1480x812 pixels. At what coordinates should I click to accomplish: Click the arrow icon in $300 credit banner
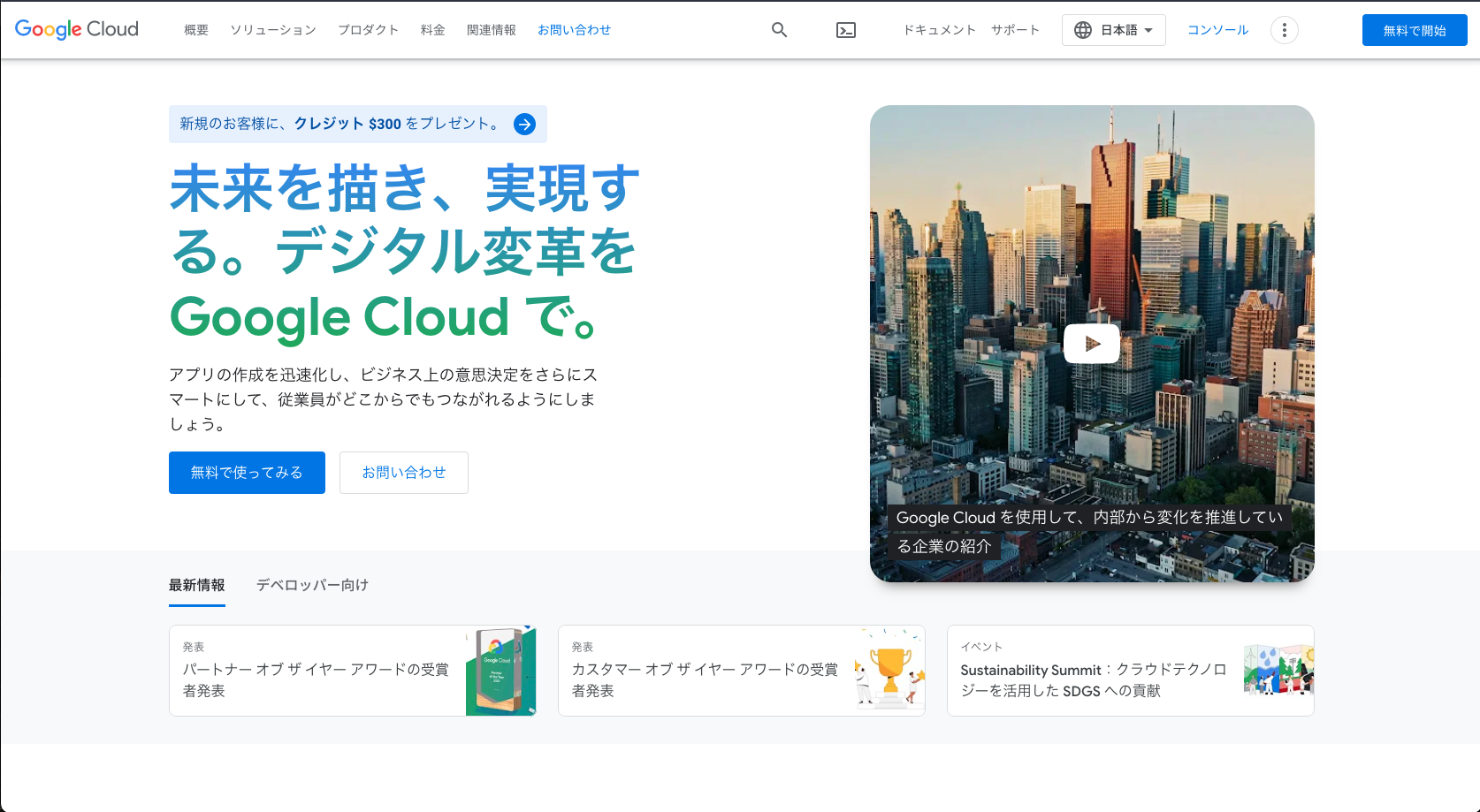[x=525, y=125]
